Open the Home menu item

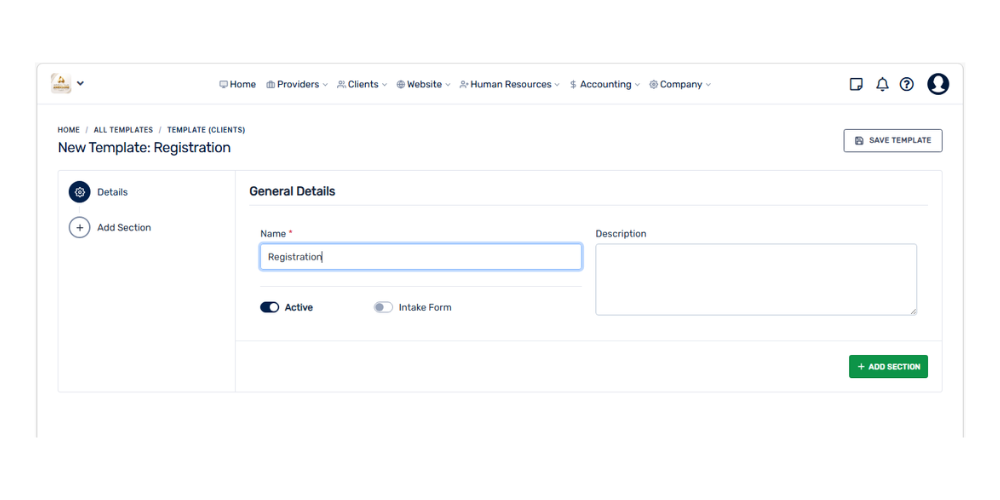(x=237, y=84)
